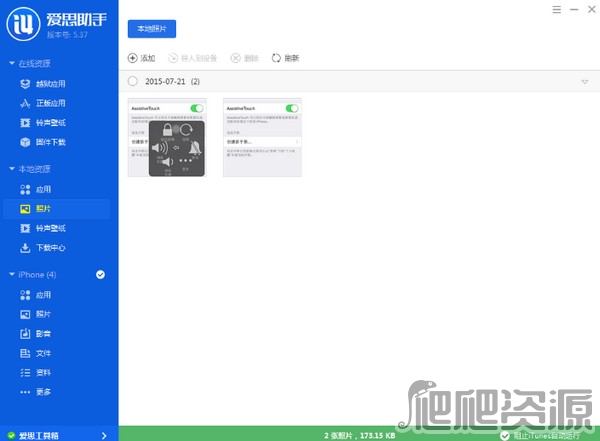
Task: Collapse the iPhone (4) section
Action: pyautogui.click(x=12, y=274)
